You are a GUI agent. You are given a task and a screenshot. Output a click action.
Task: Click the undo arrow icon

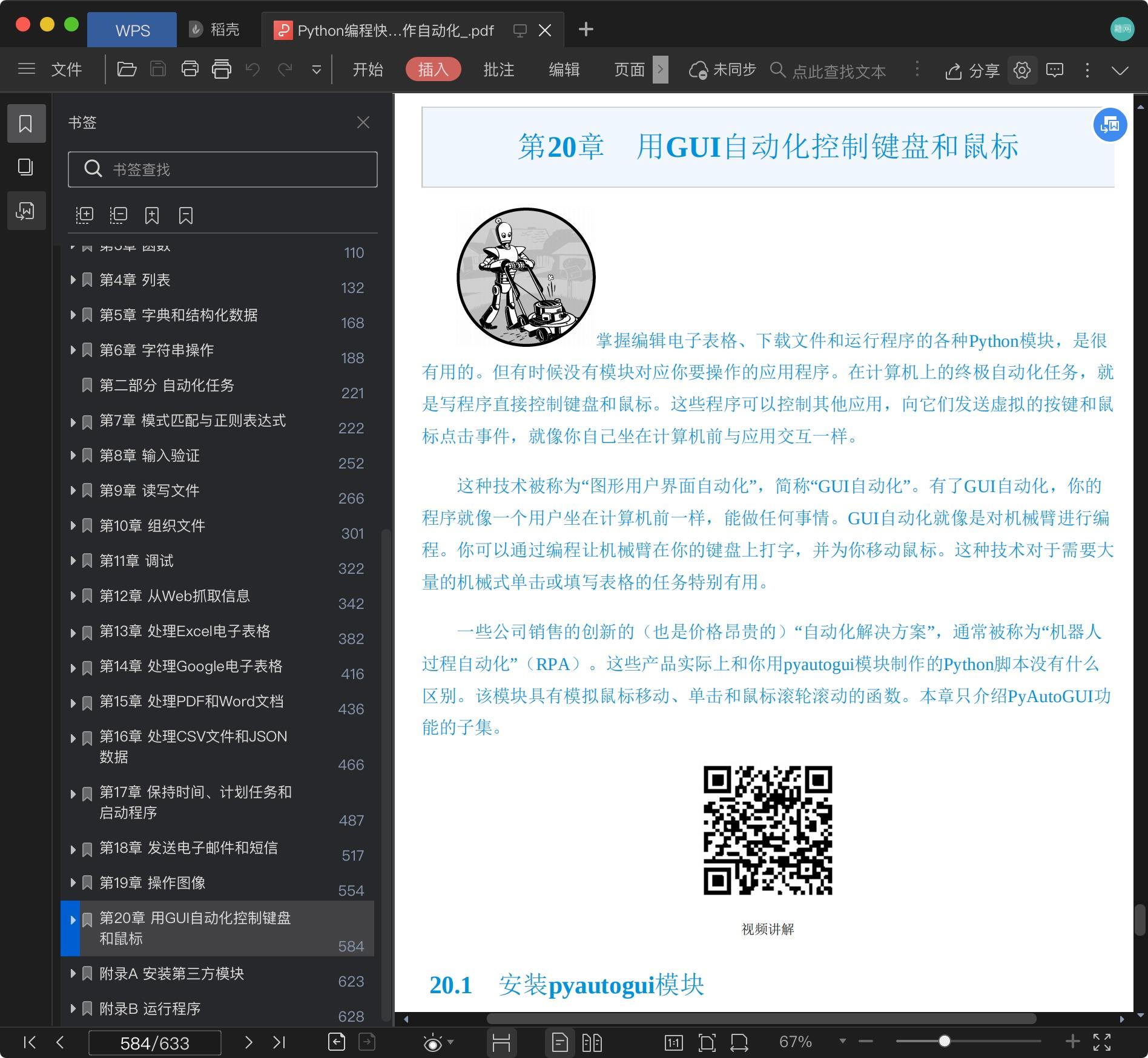pos(252,70)
